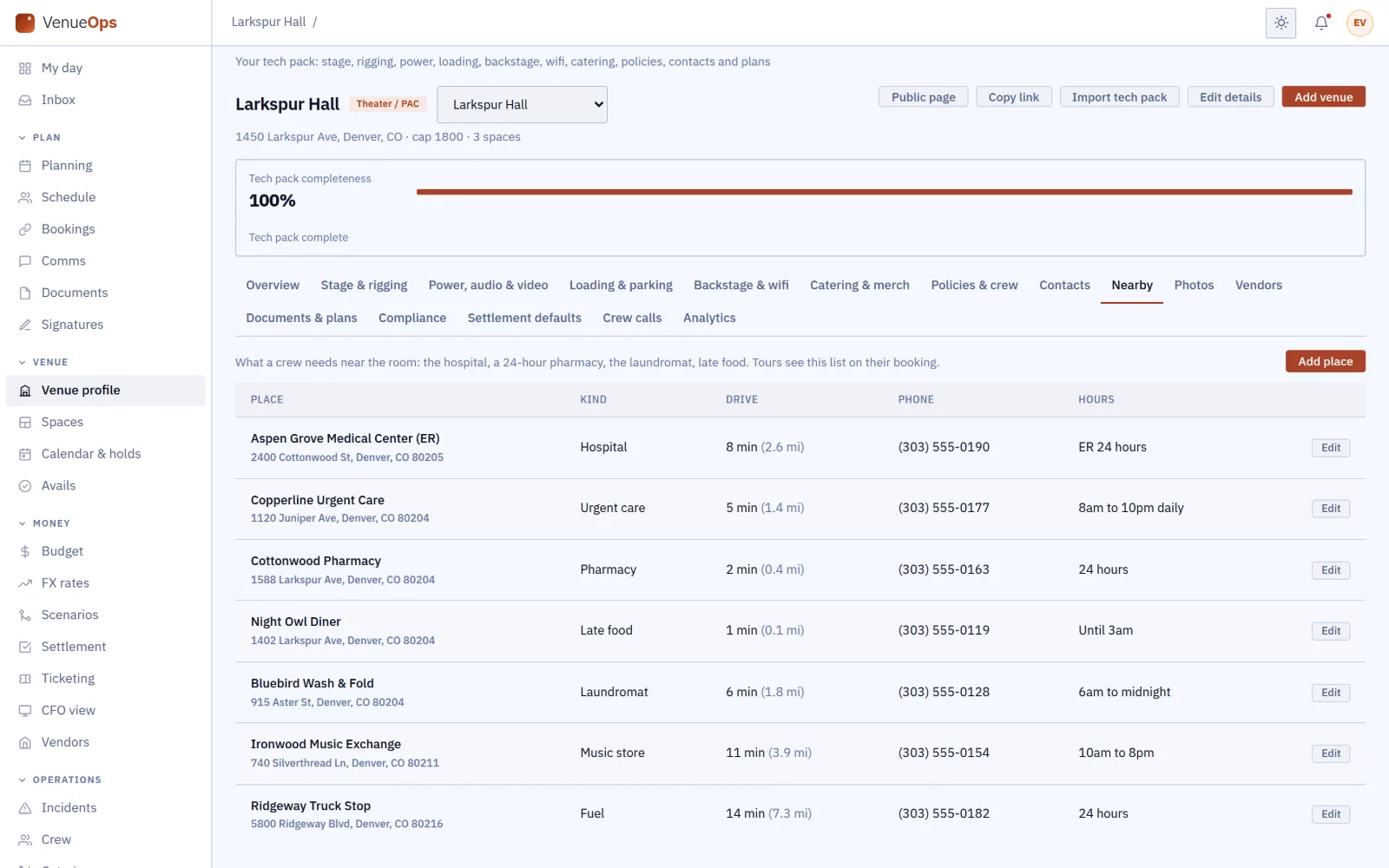Open Bookings link icon
The image size is (1389, 868).
(x=25, y=229)
